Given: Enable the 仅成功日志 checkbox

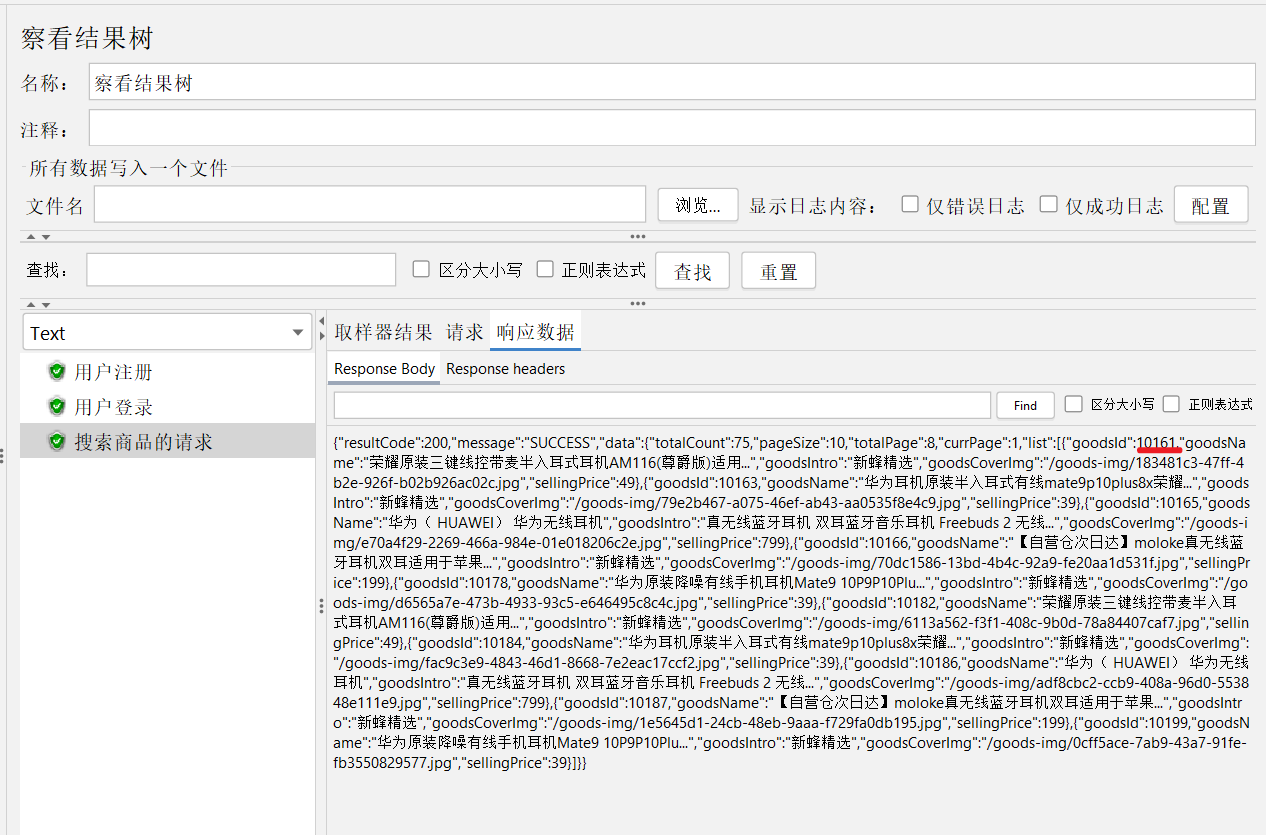Looking at the screenshot, I should pos(1048,204).
